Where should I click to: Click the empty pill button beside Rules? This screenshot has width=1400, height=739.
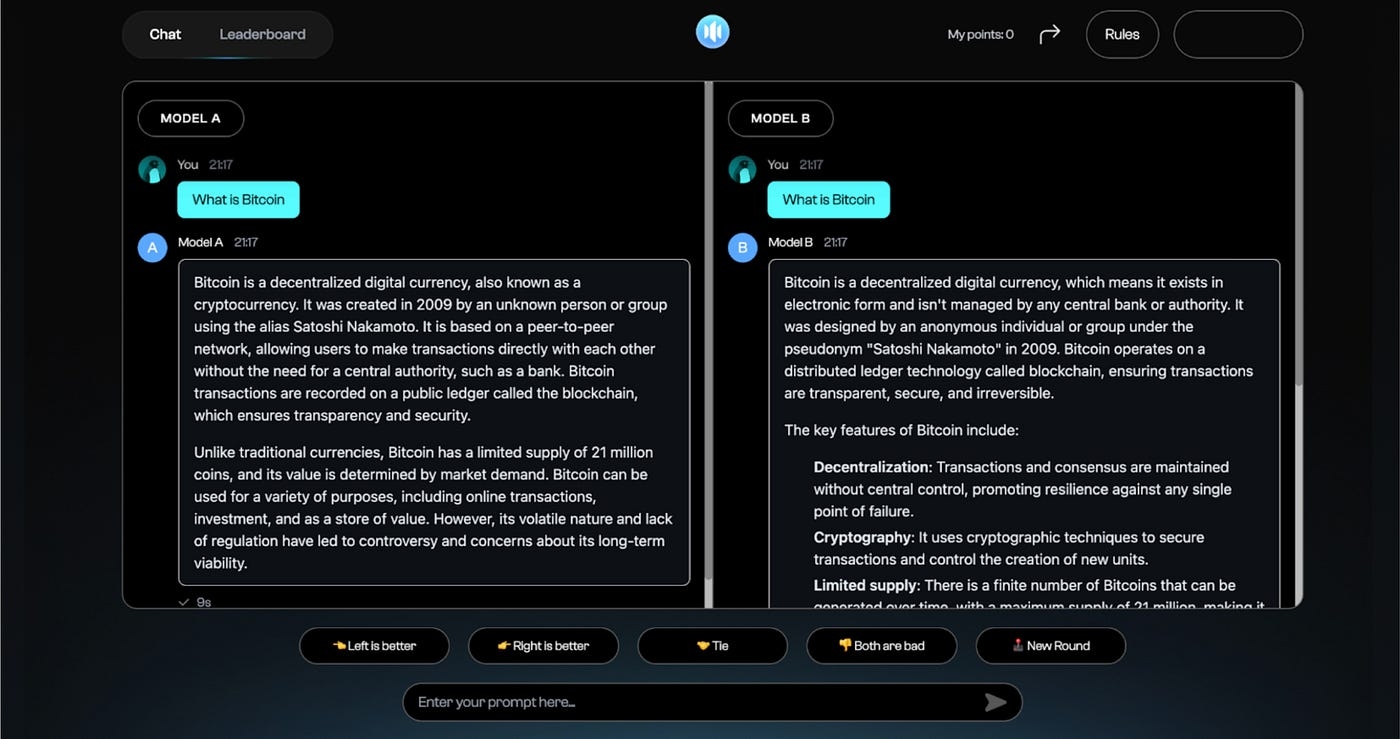(x=1237, y=35)
